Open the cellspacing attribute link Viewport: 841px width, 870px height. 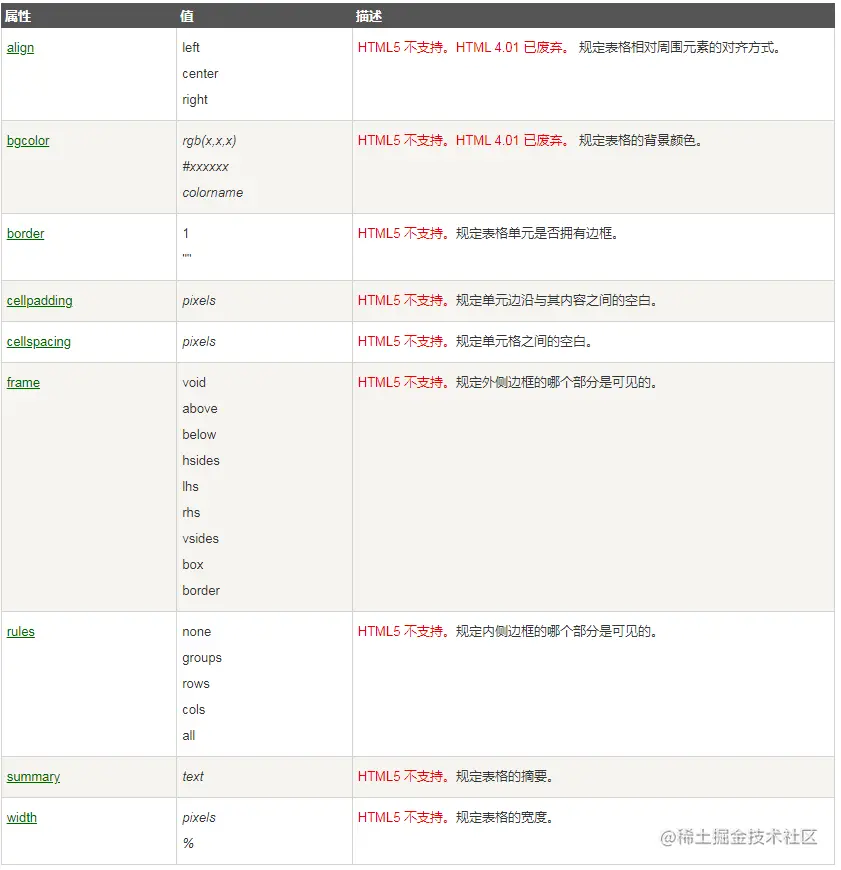38,342
